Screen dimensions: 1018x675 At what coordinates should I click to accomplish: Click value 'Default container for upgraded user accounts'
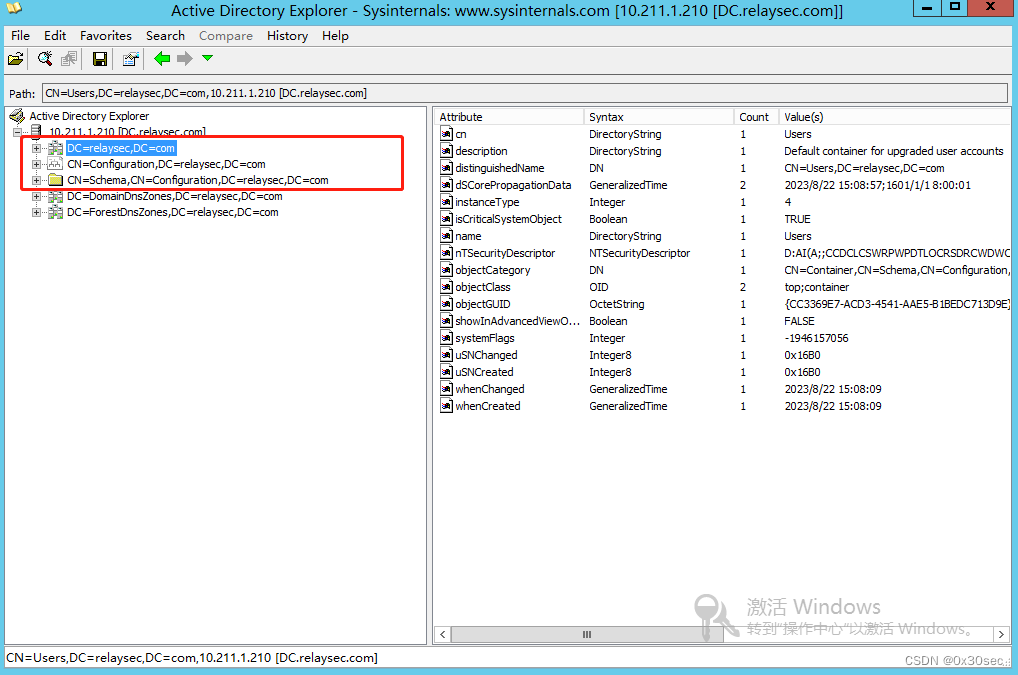pos(893,151)
